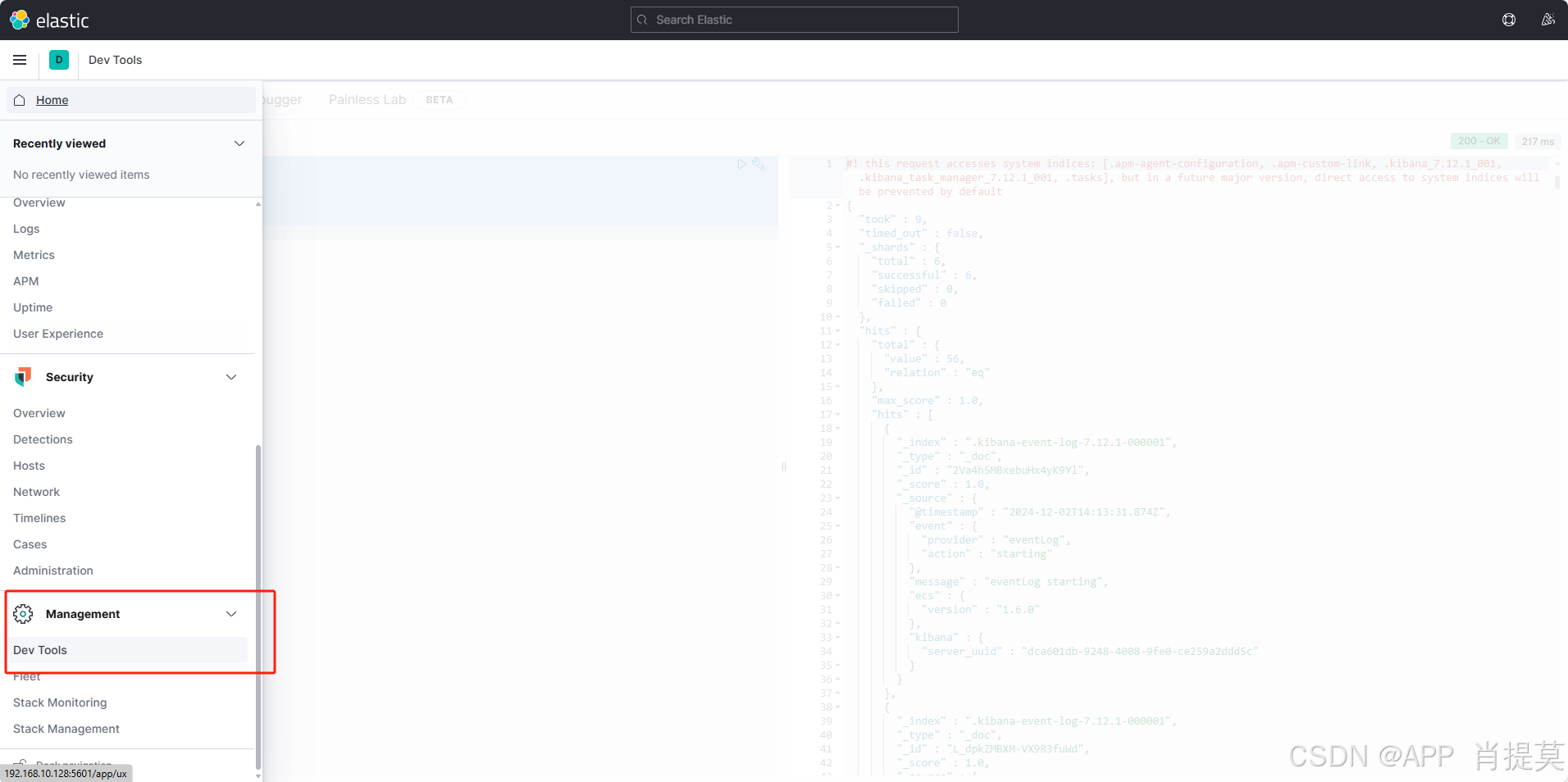Open Observability Metrics

[34, 255]
